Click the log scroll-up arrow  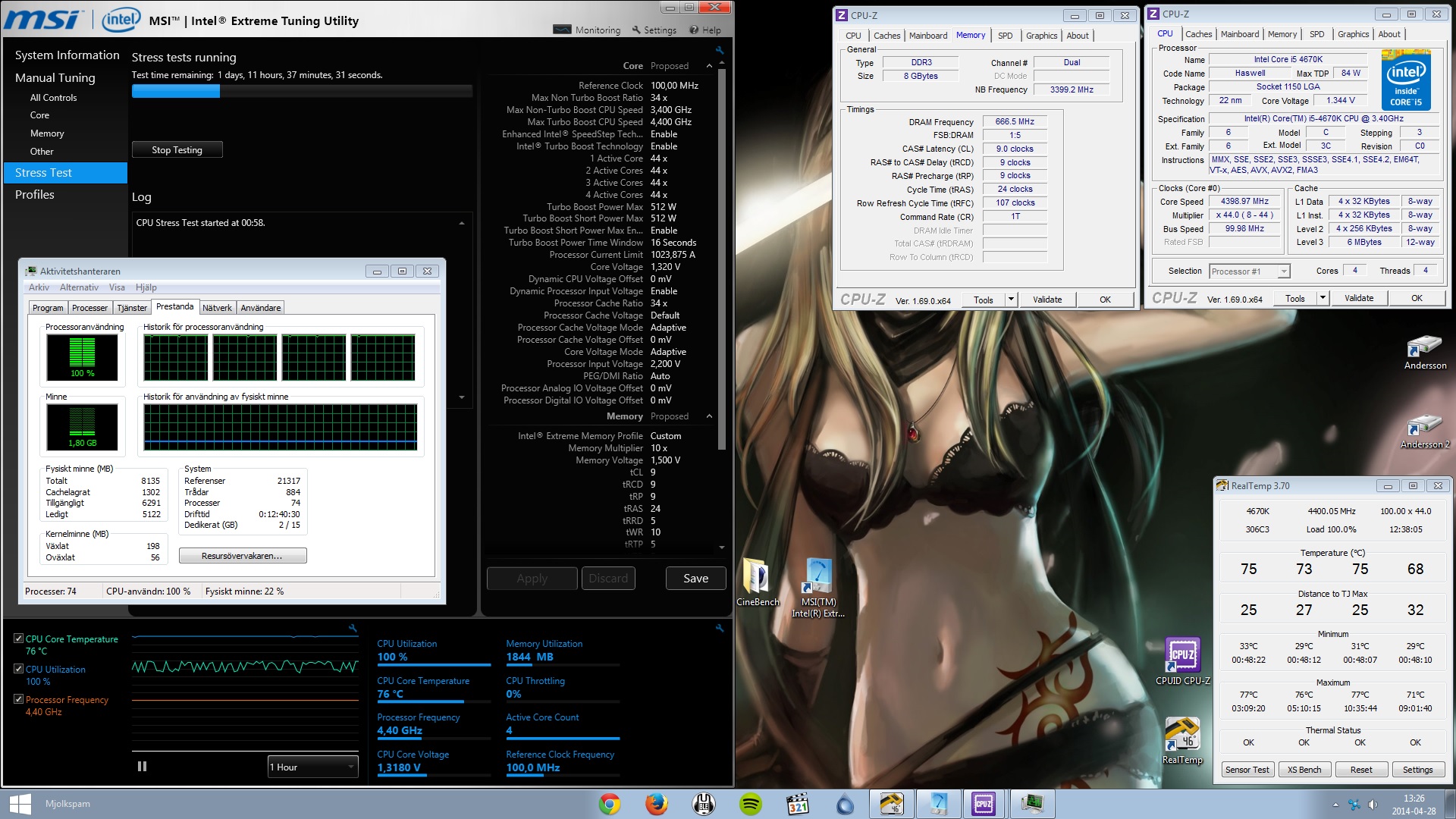click(462, 223)
